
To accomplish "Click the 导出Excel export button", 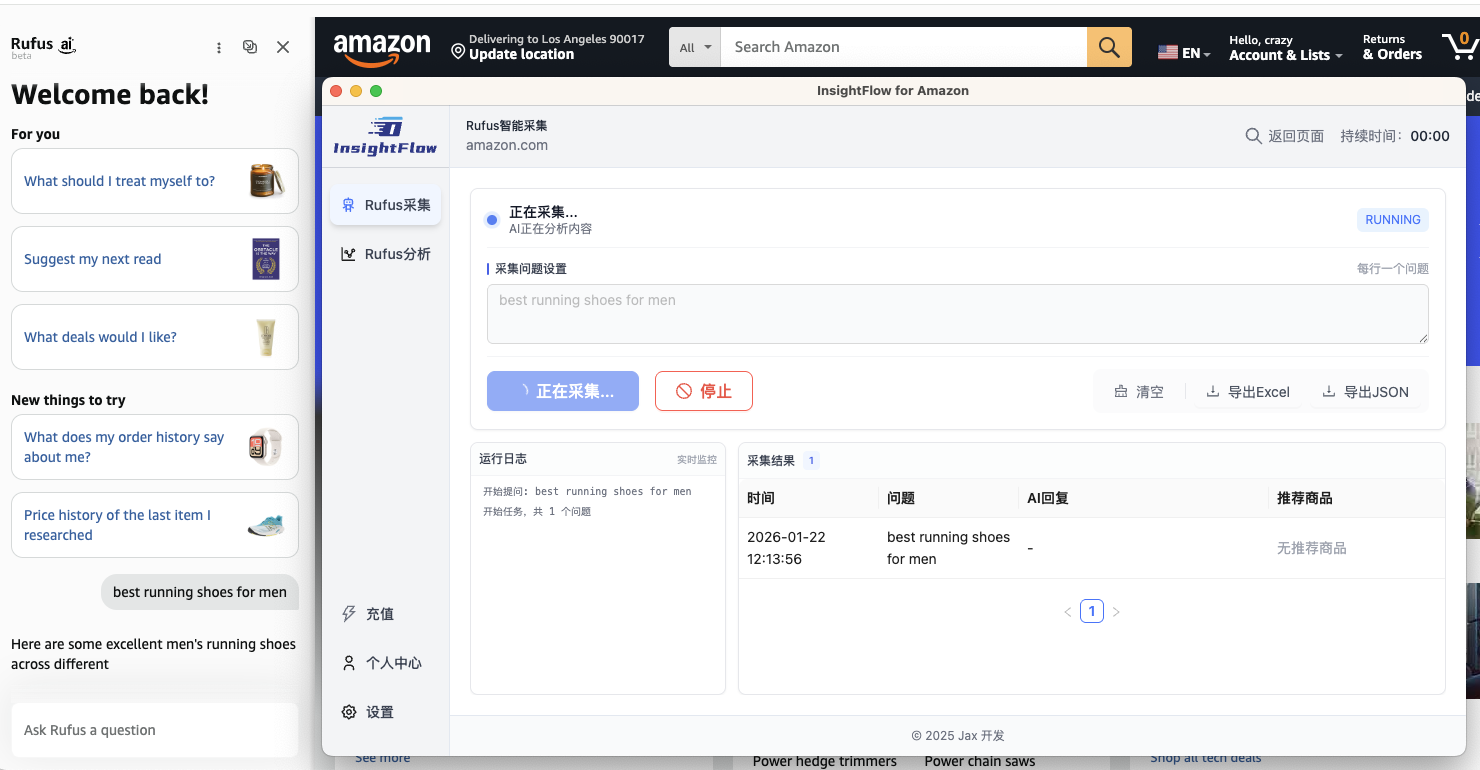I will tap(1248, 392).
